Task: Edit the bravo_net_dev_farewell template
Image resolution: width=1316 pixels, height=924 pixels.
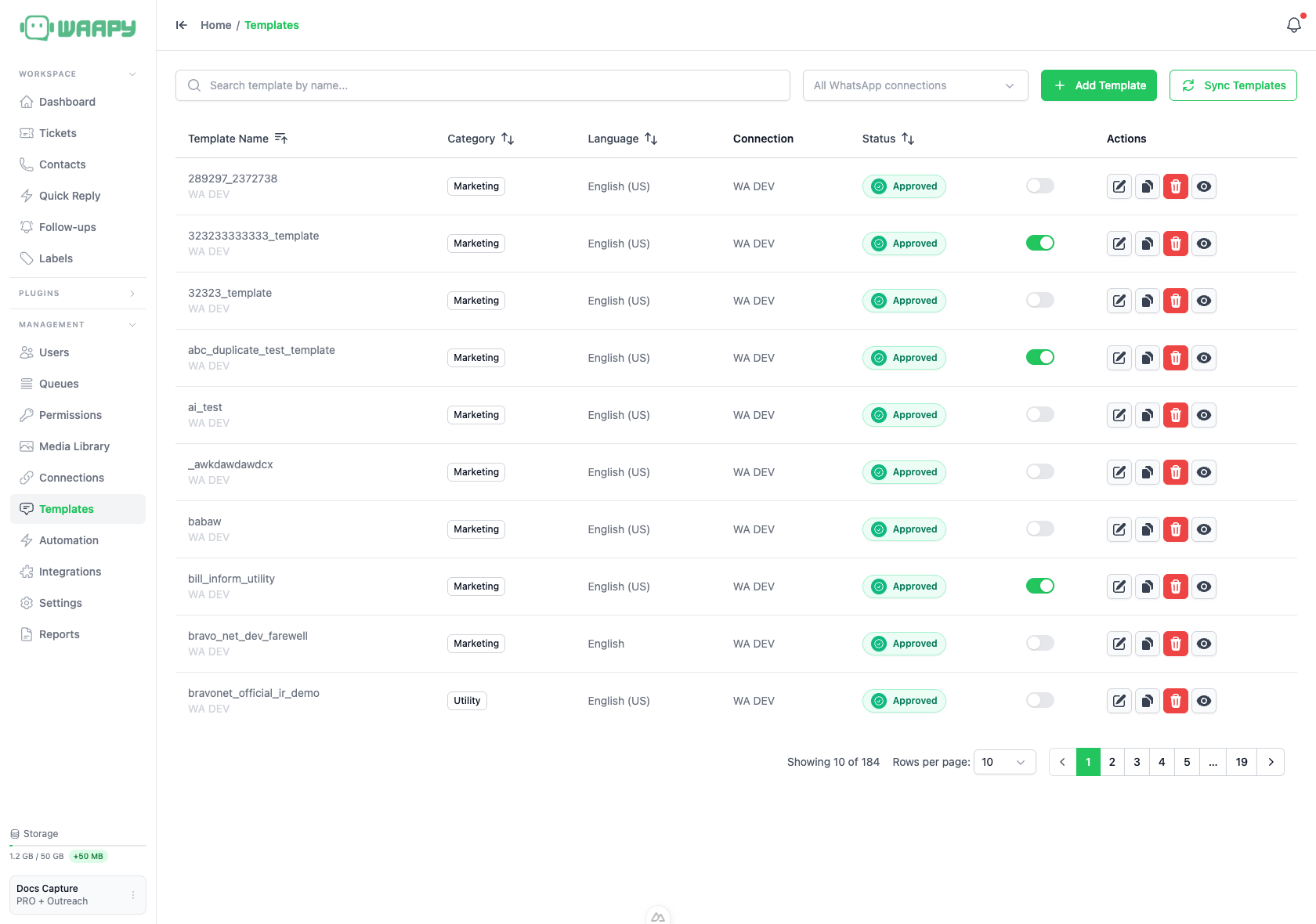Action: (x=1119, y=644)
